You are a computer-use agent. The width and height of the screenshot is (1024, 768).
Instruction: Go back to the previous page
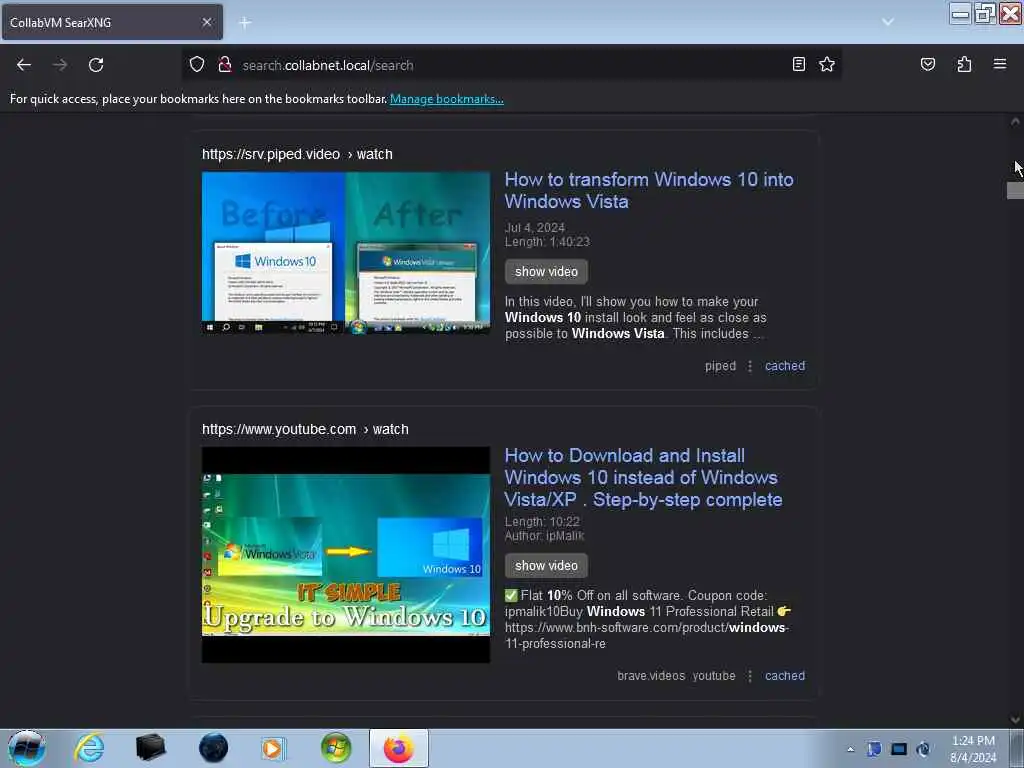coord(24,65)
